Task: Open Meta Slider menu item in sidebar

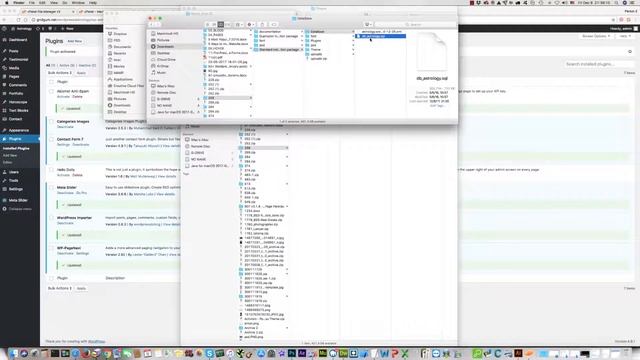Action: tap(18, 200)
